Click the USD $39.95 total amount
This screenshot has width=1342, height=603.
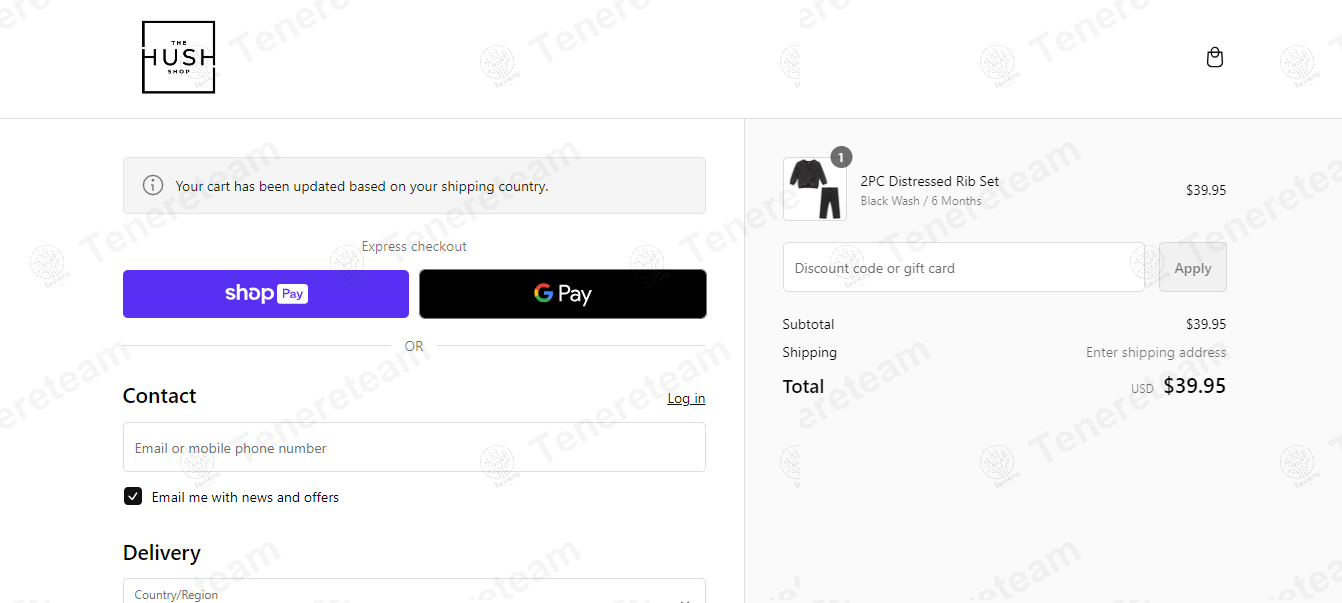[1178, 386]
